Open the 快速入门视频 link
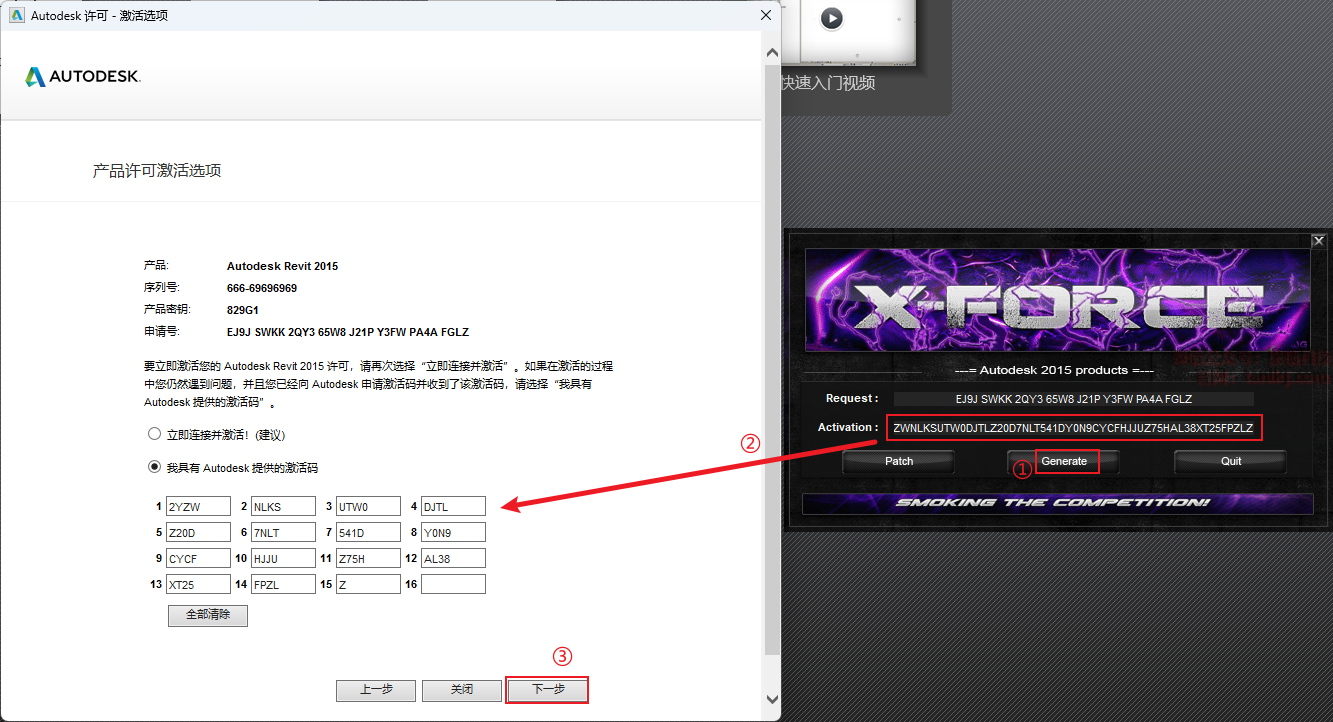 828,83
